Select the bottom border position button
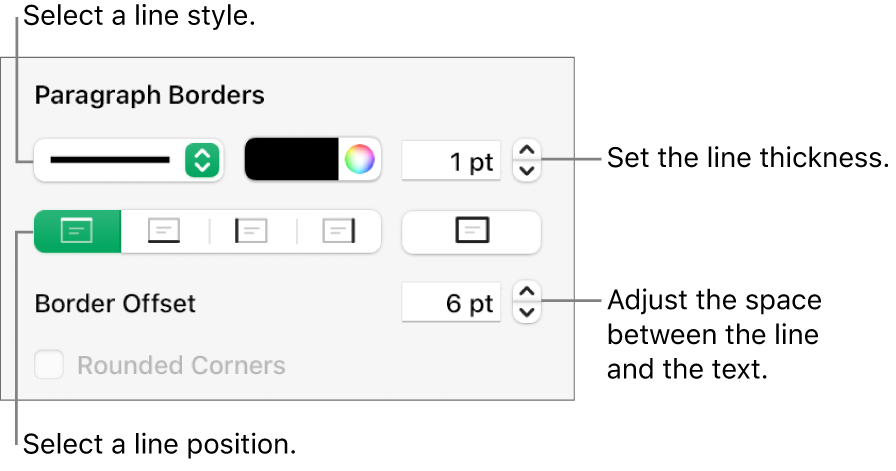Image resolution: width=896 pixels, height=471 pixels. [x=165, y=230]
